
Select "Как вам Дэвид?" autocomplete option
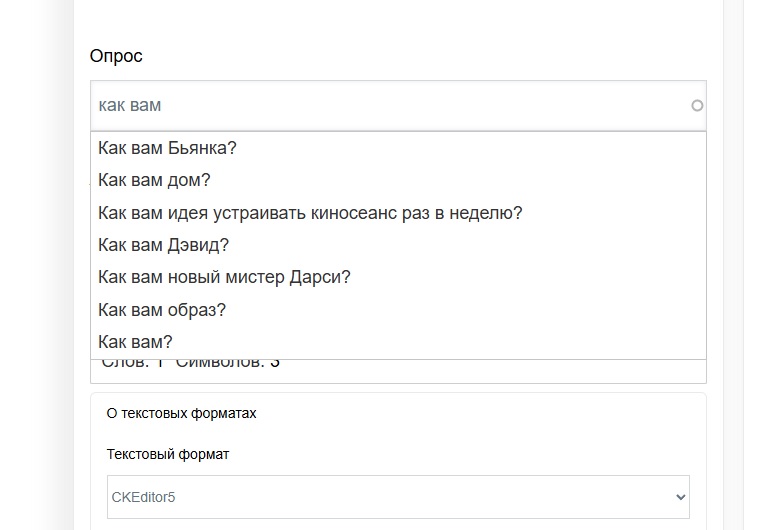[x=164, y=245]
